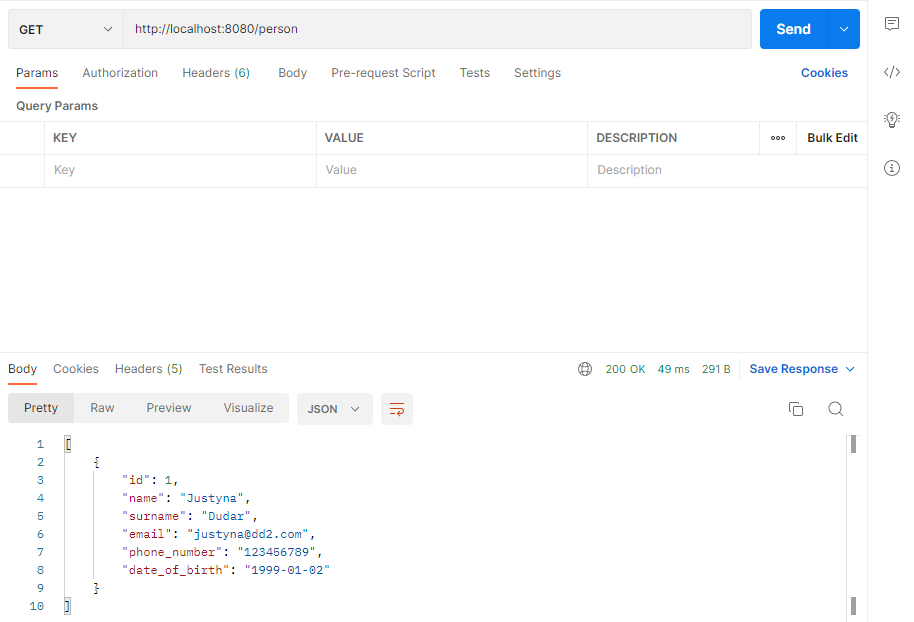Open the Tests tab
The image size is (914, 622).
(x=474, y=72)
